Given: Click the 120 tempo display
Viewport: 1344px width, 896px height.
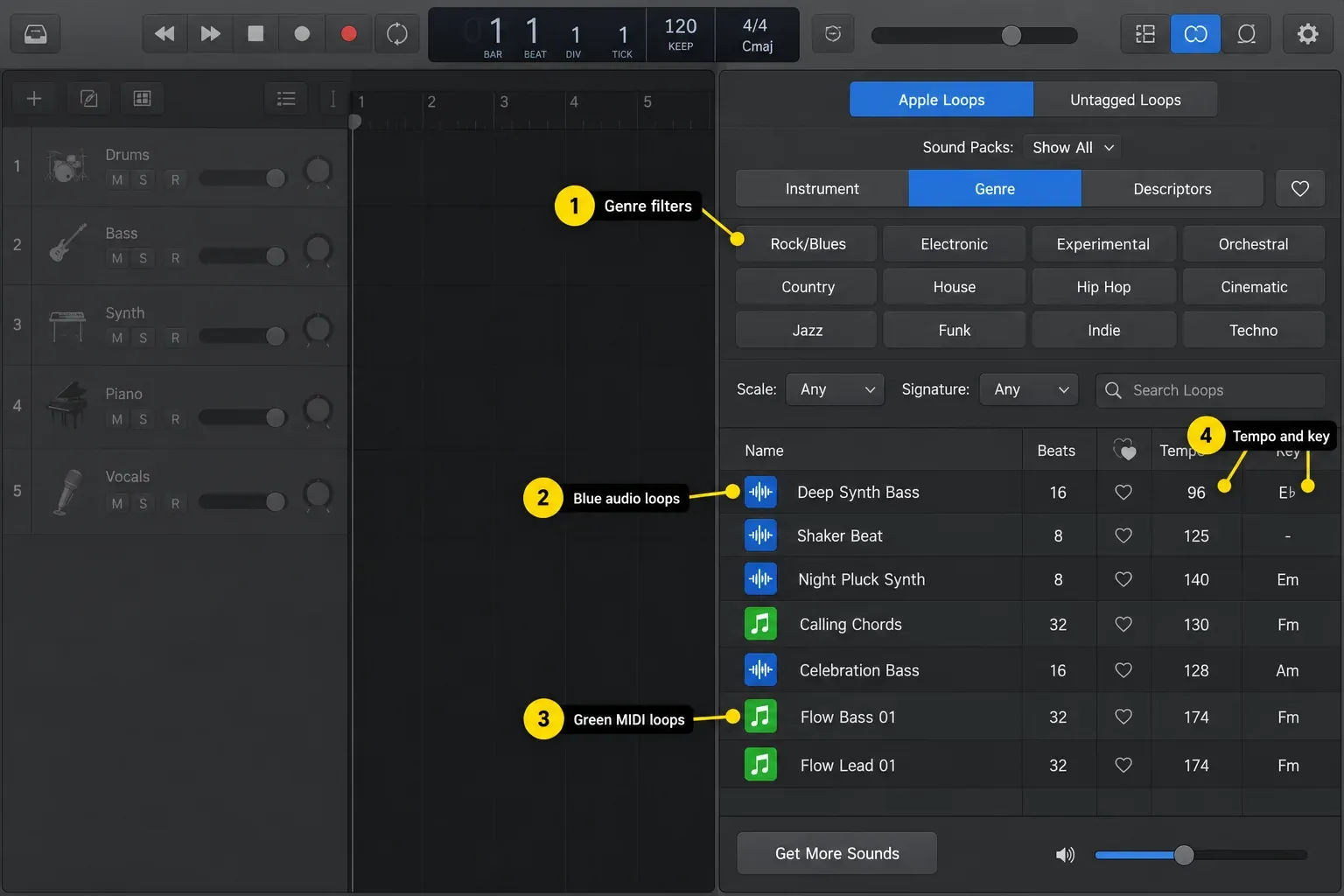Looking at the screenshot, I should (x=681, y=35).
